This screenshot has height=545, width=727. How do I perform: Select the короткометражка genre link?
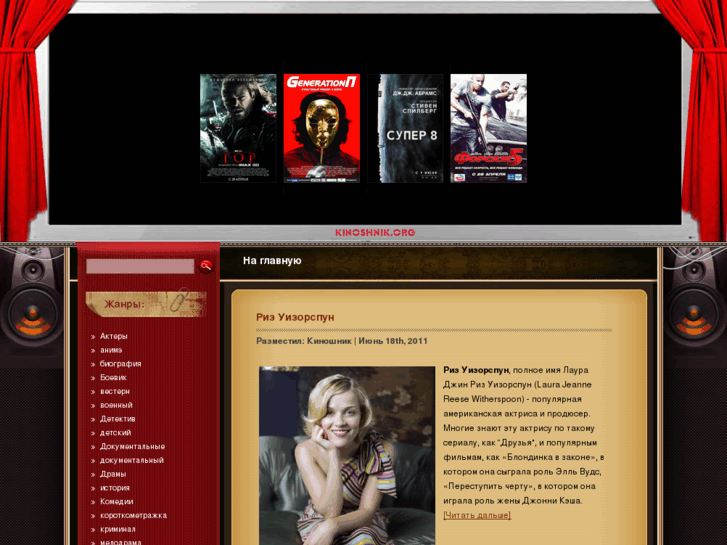tap(134, 515)
